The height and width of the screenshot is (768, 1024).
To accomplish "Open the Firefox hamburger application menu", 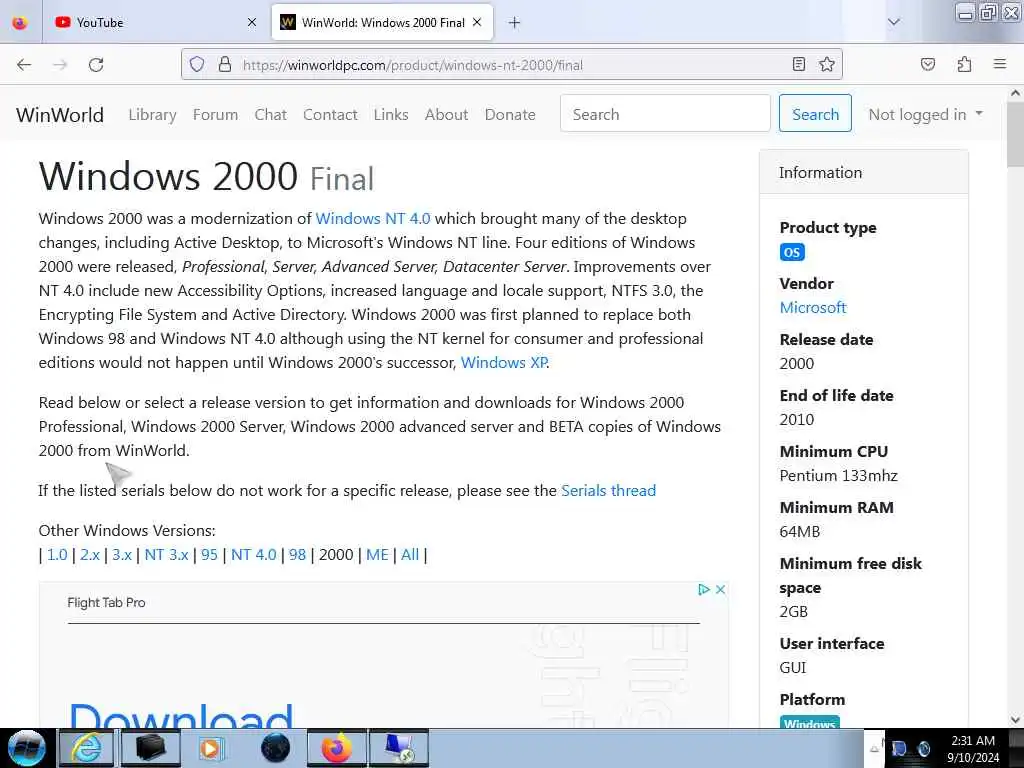I will click(999, 64).
